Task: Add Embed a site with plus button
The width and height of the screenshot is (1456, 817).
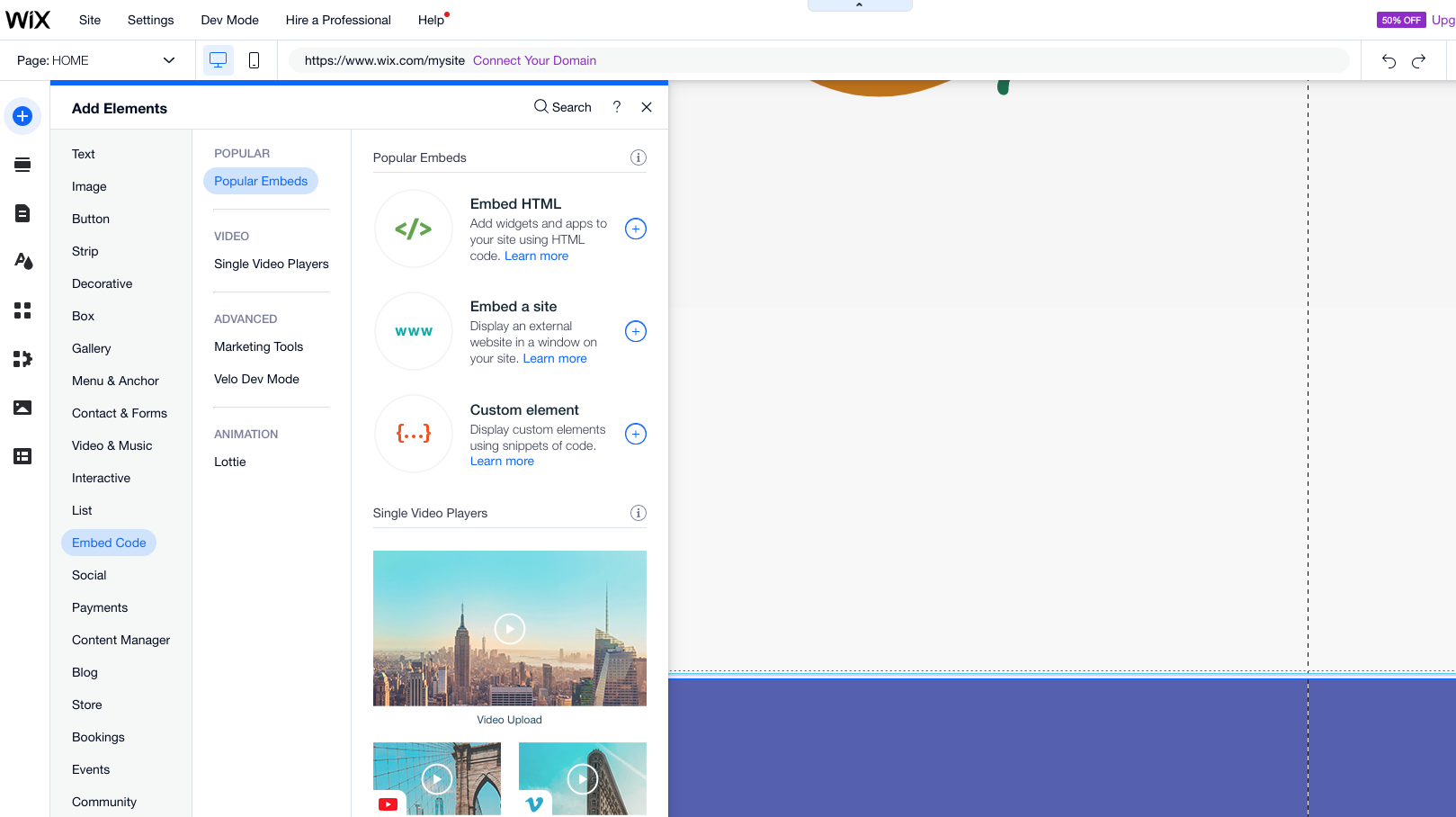Action: tap(636, 331)
